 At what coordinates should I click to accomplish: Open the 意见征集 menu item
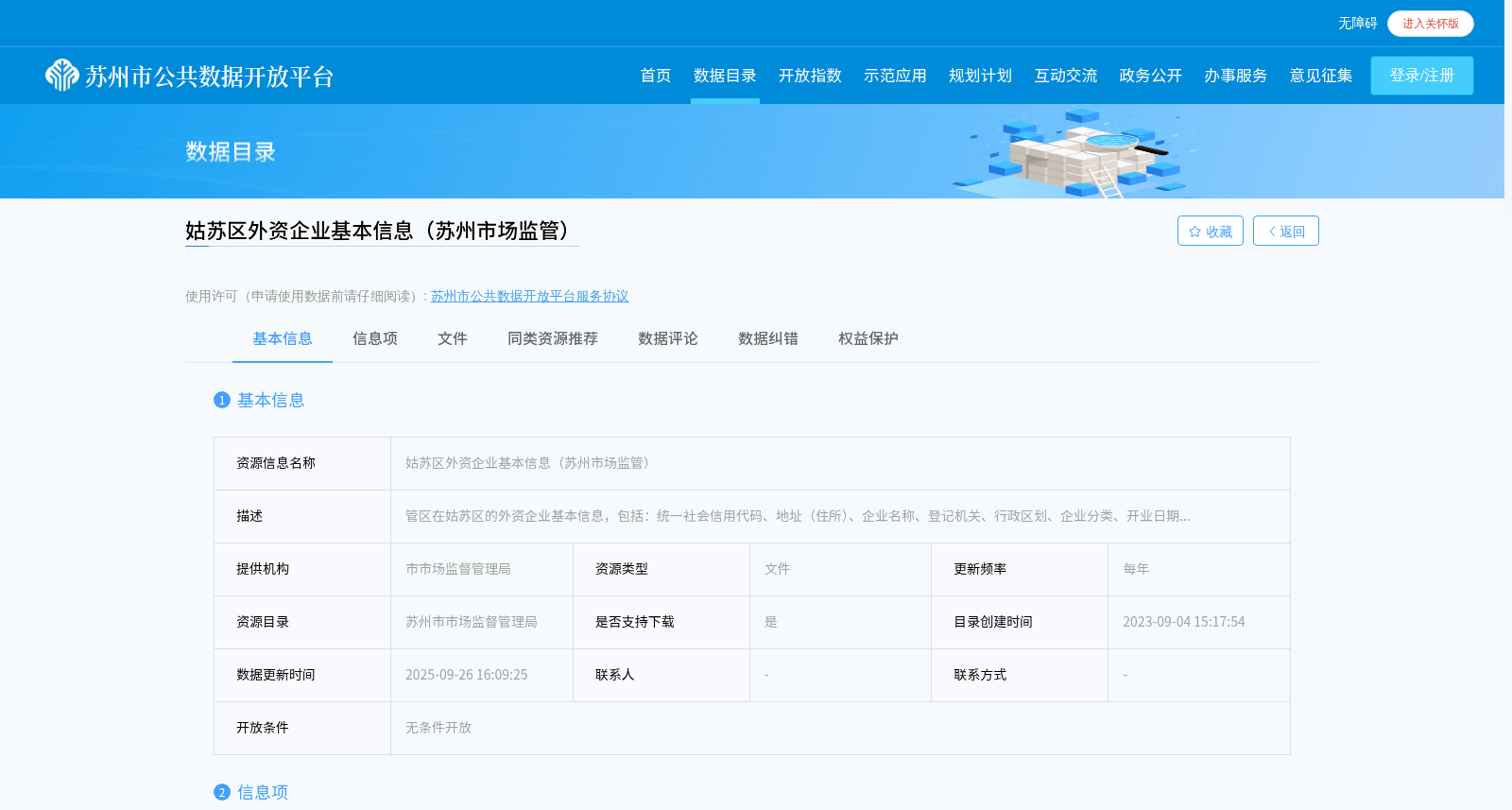pos(1320,76)
